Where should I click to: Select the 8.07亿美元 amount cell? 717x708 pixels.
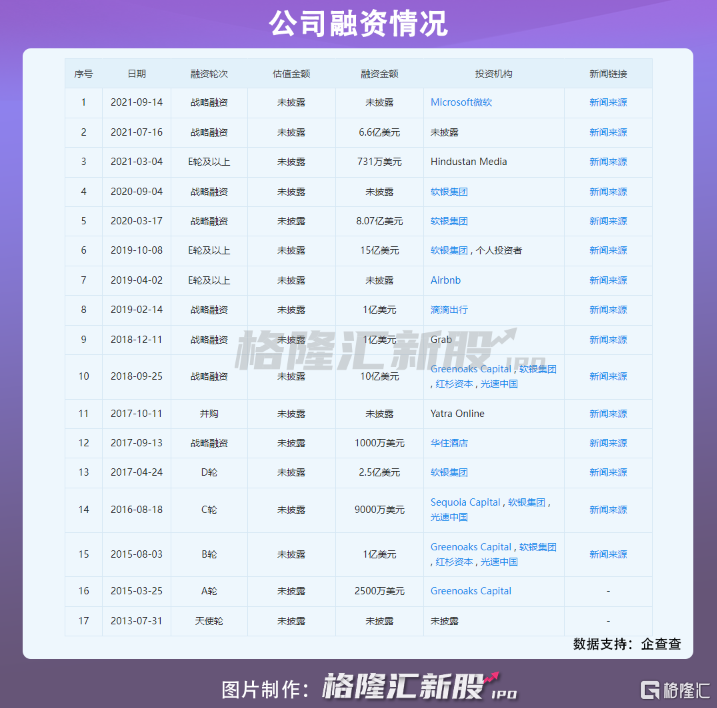[379, 221]
